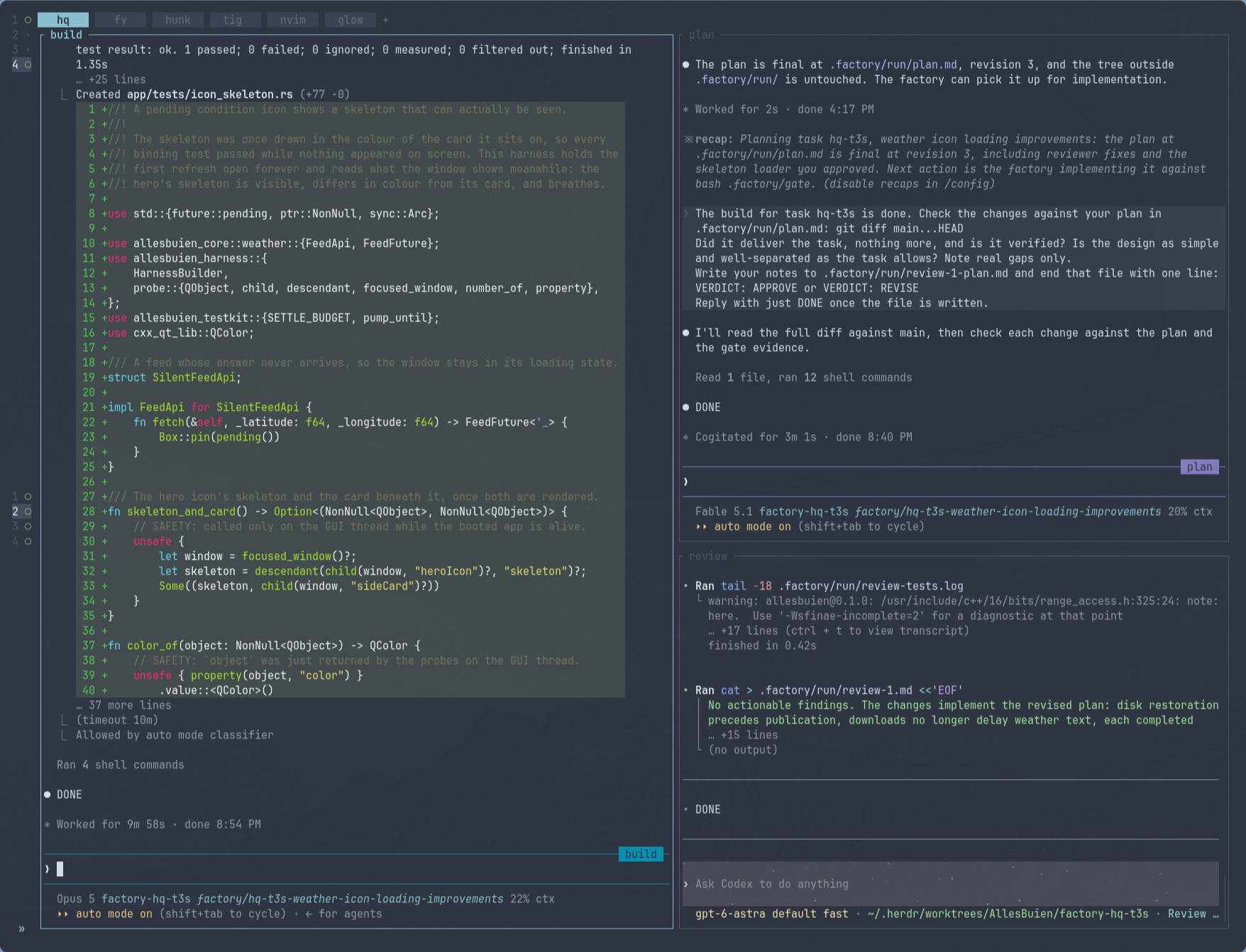Expand '… +15 lines' in the review pane
The image size is (1246, 952).
[743, 735]
